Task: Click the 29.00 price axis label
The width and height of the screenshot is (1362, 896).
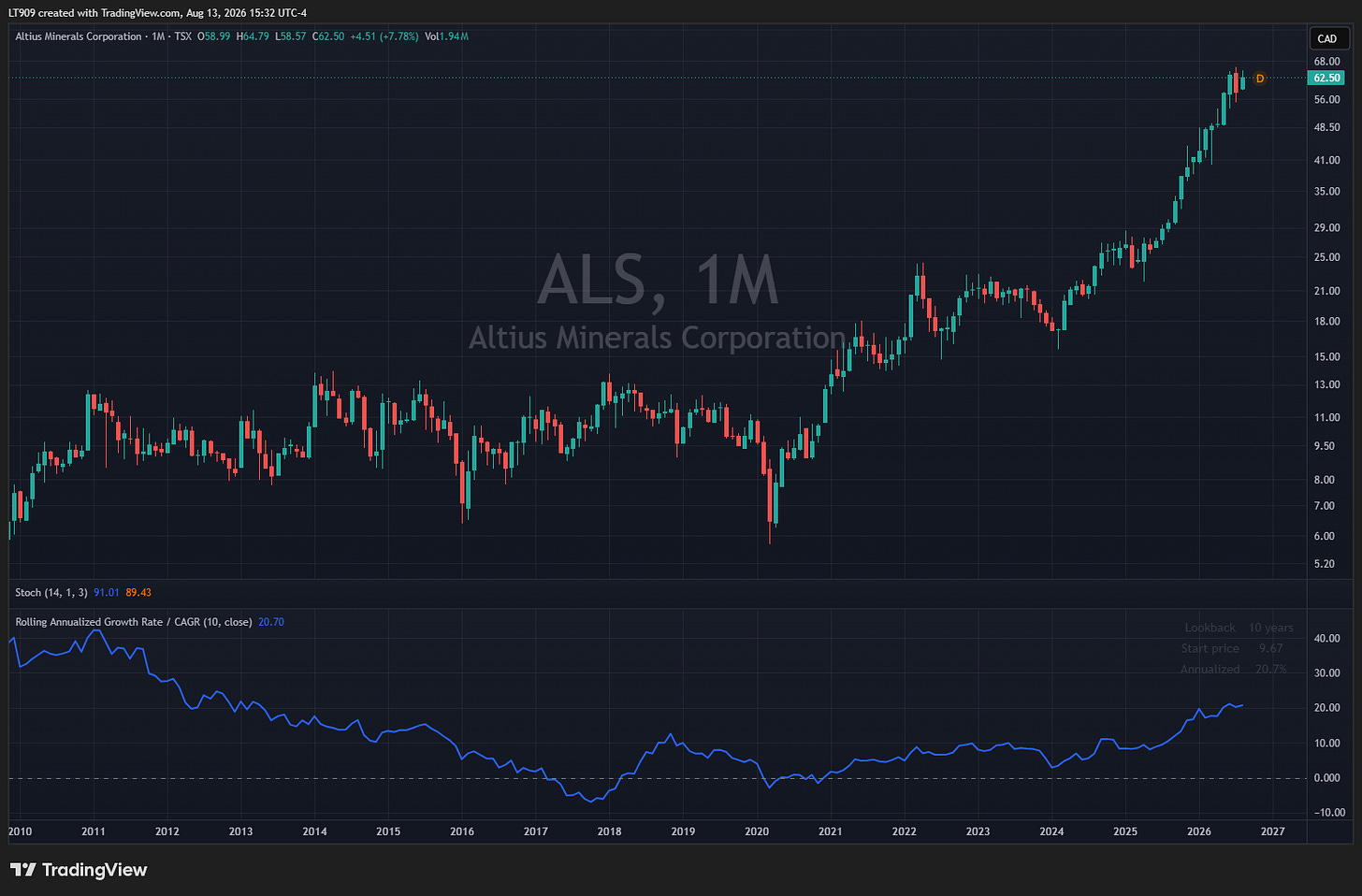Action: pos(1326,228)
